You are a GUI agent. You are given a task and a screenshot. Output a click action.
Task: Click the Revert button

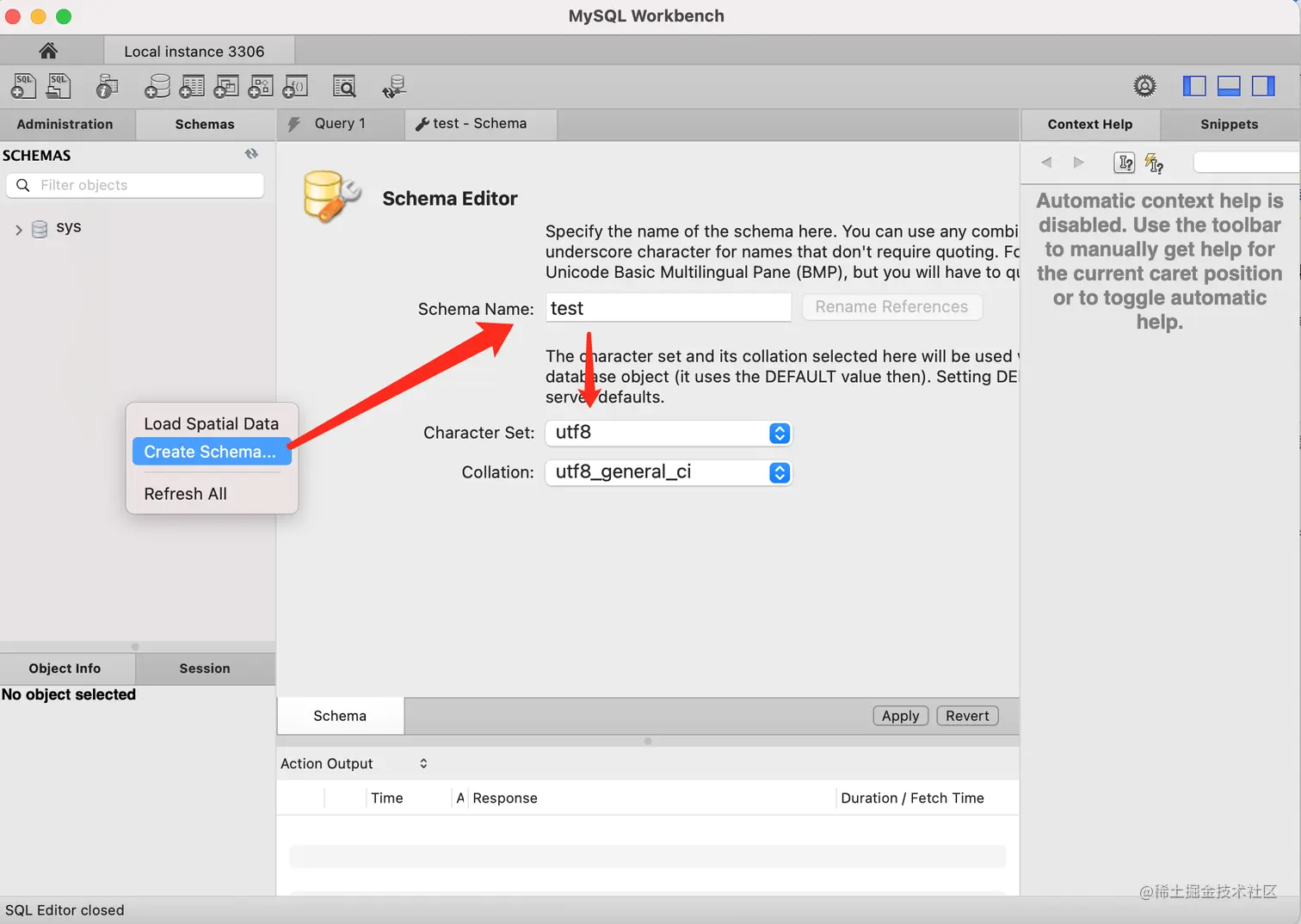tap(967, 716)
